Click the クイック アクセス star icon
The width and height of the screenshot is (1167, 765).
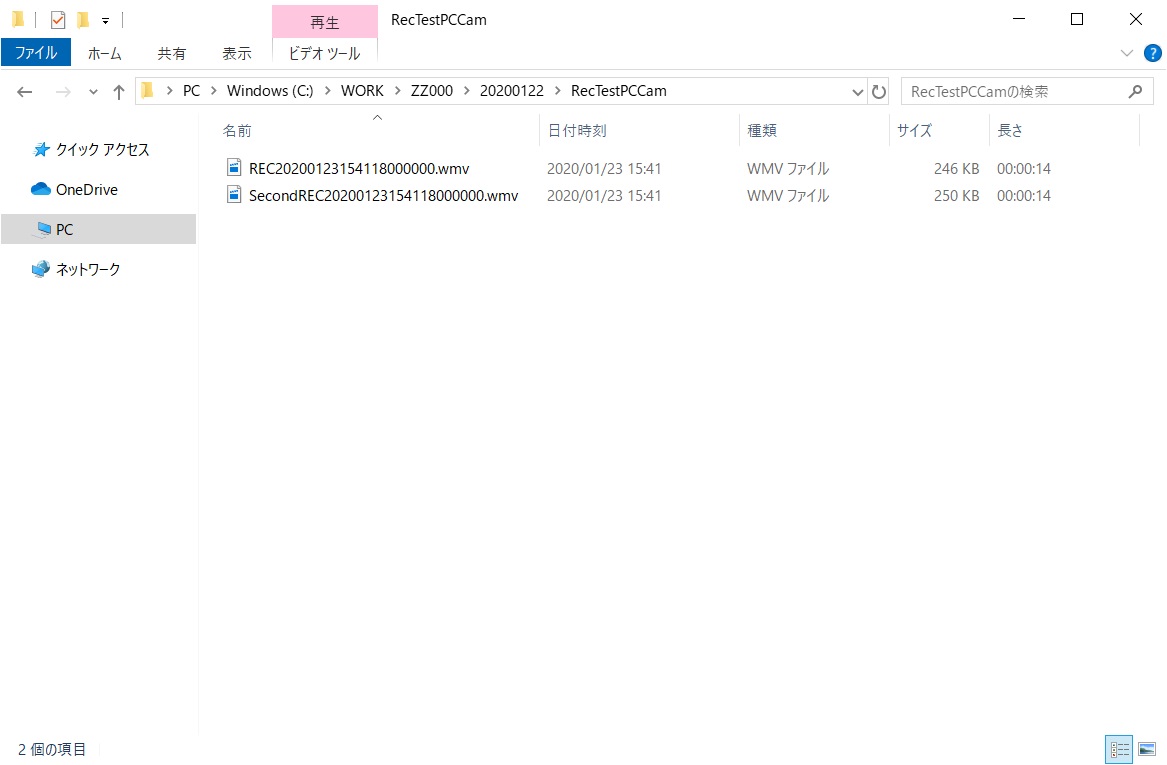(x=41, y=150)
